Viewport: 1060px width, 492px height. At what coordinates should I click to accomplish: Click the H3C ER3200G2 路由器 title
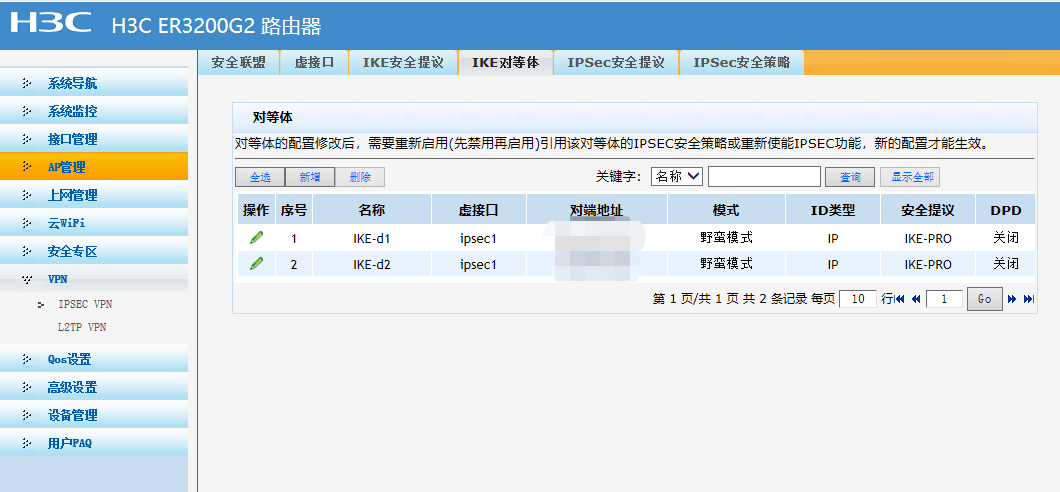coord(216,26)
